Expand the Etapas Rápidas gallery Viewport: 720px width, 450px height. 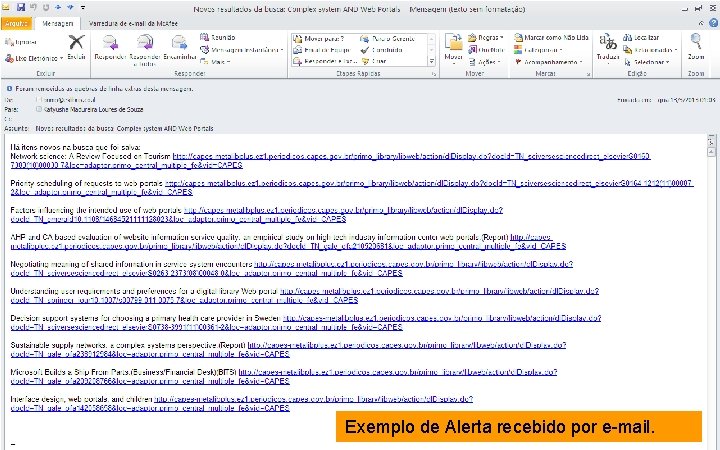[x=432, y=61]
